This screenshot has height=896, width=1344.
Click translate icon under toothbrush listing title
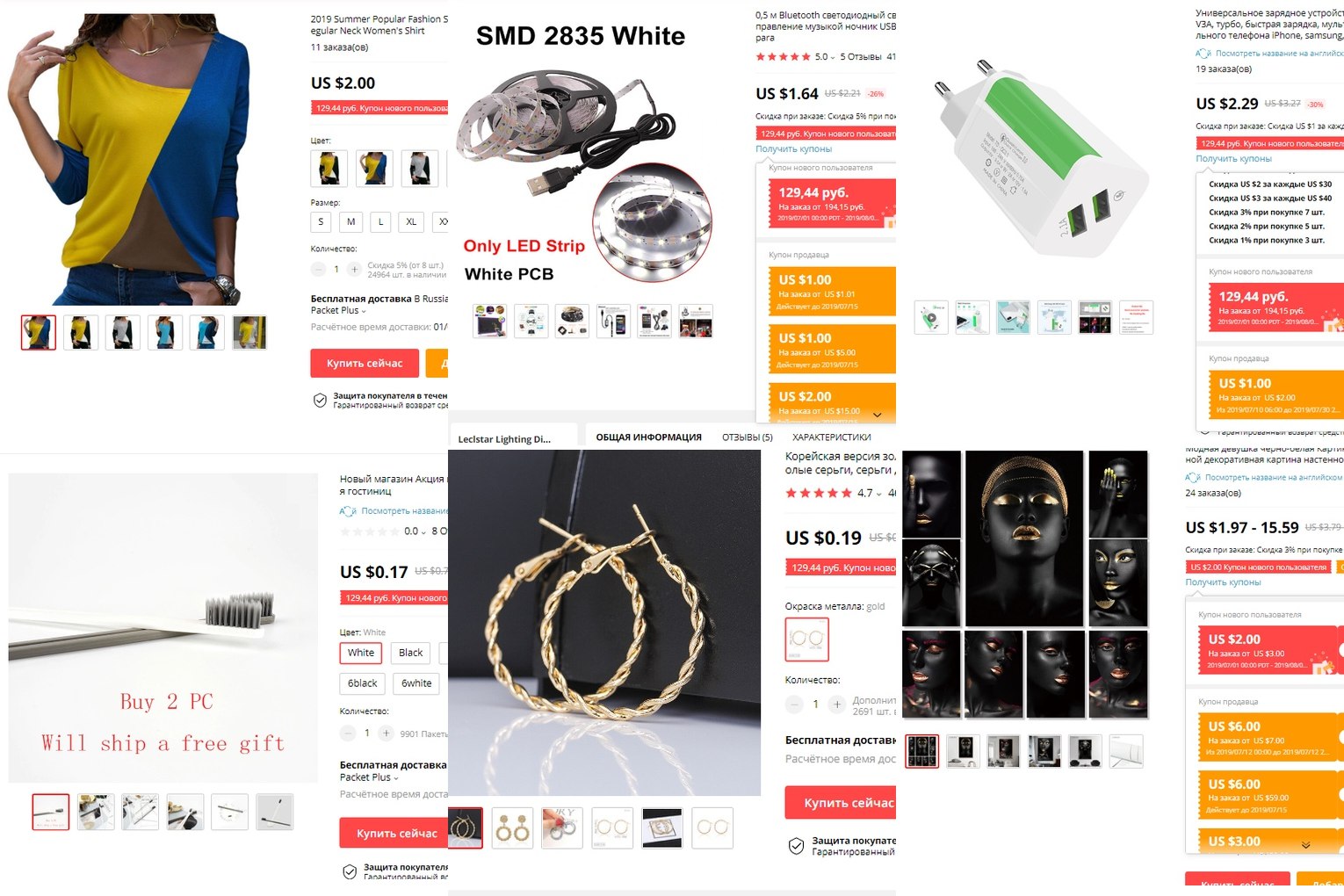(348, 511)
